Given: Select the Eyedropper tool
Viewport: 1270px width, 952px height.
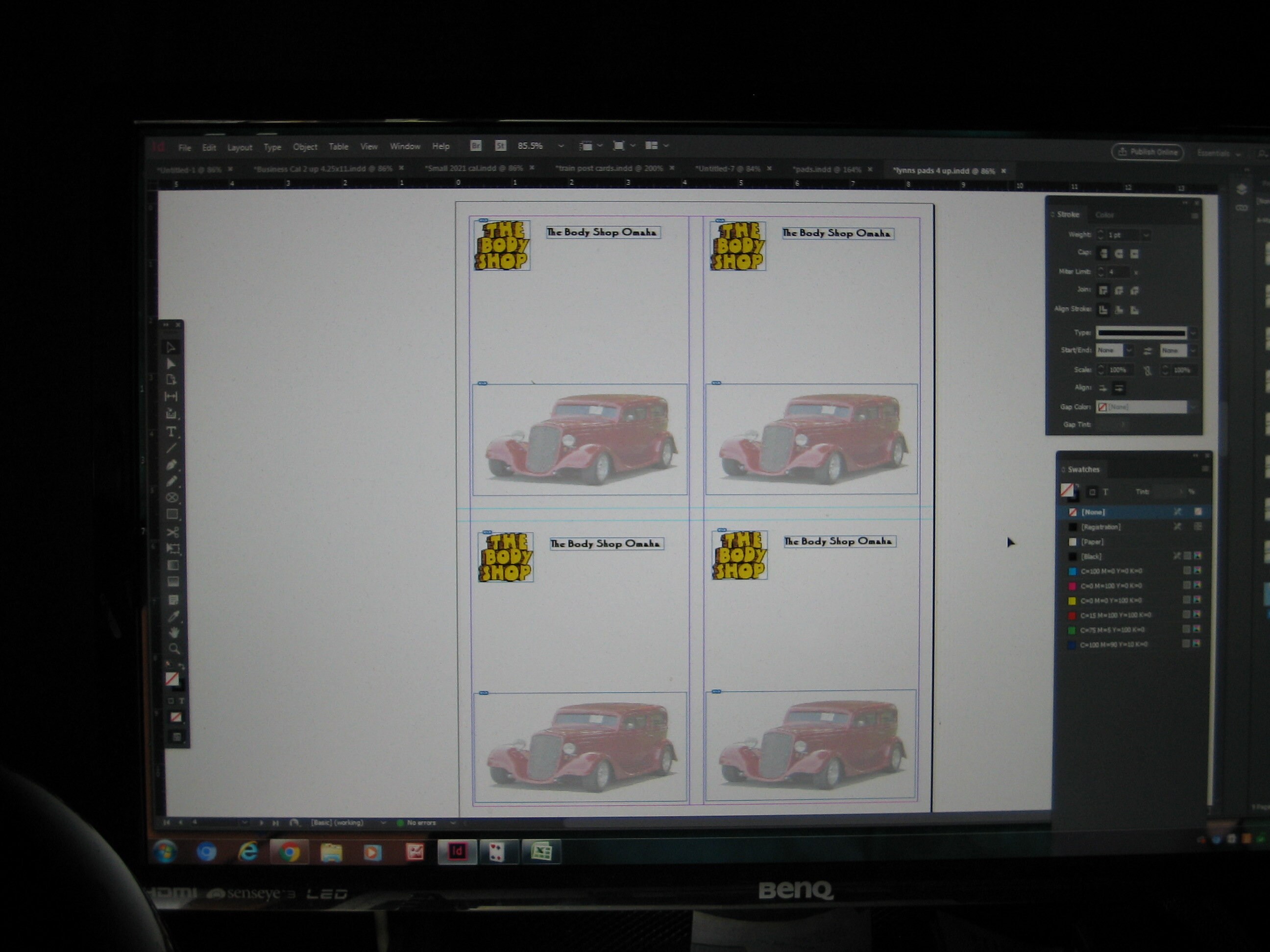Looking at the screenshot, I should point(173,617).
